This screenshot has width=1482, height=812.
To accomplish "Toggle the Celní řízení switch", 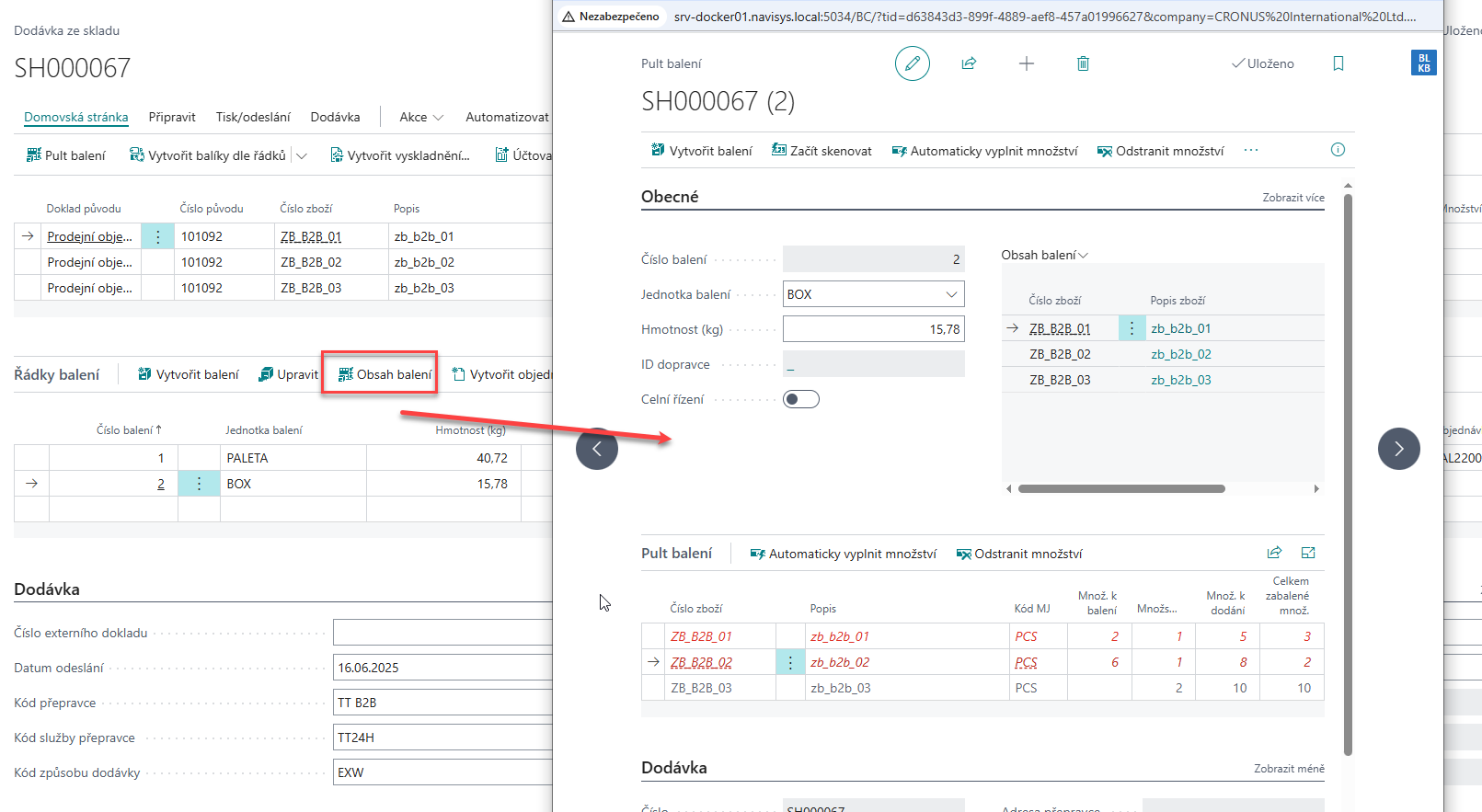I will click(800, 399).
